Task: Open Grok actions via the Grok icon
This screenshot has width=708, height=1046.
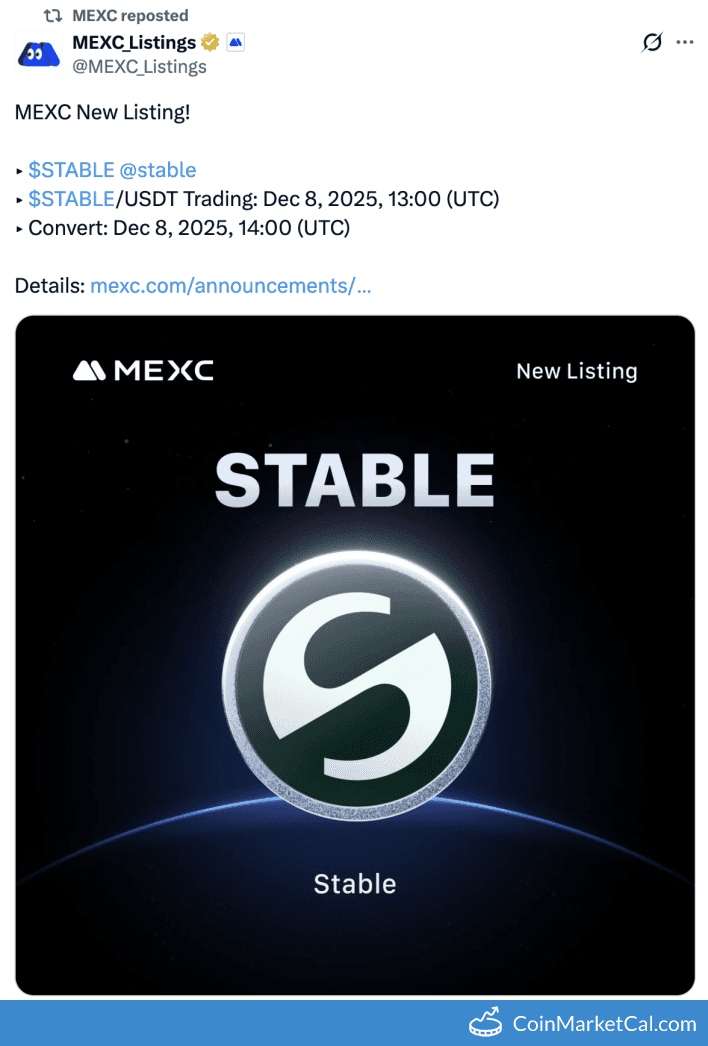Action: coord(651,42)
